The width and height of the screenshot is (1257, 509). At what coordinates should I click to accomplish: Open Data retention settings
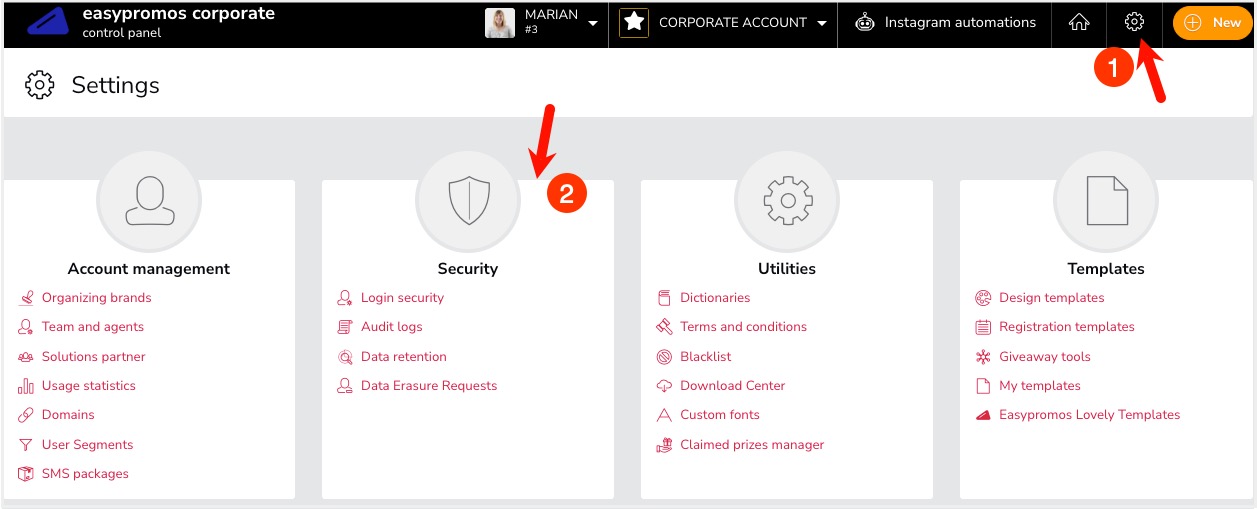pyautogui.click(x=404, y=357)
